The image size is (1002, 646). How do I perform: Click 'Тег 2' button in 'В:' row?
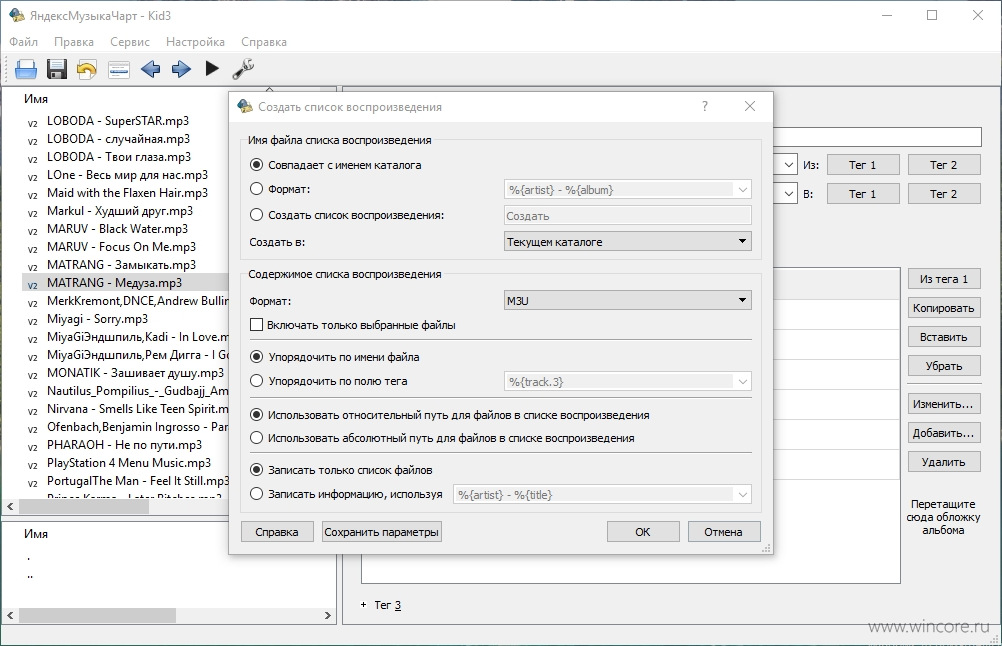(944, 194)
